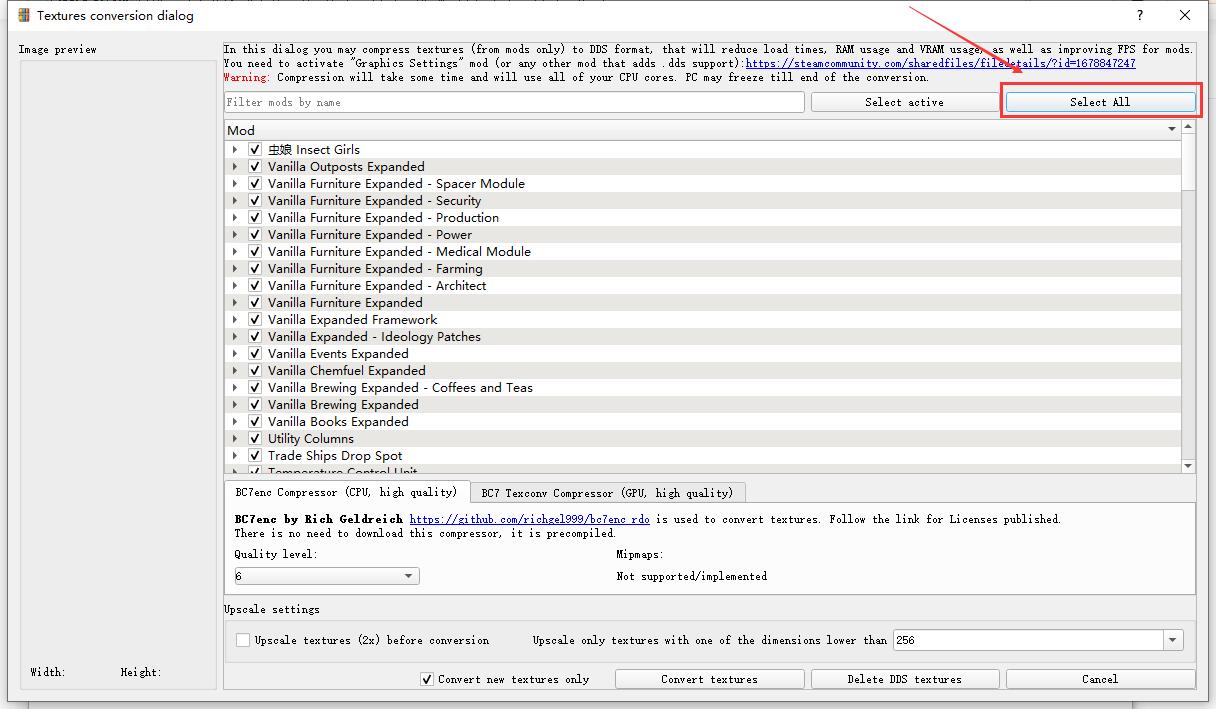Open the github bc7enc_rdo link
This screenshot has width=1216, height=709.
click(x=529, y=519)
